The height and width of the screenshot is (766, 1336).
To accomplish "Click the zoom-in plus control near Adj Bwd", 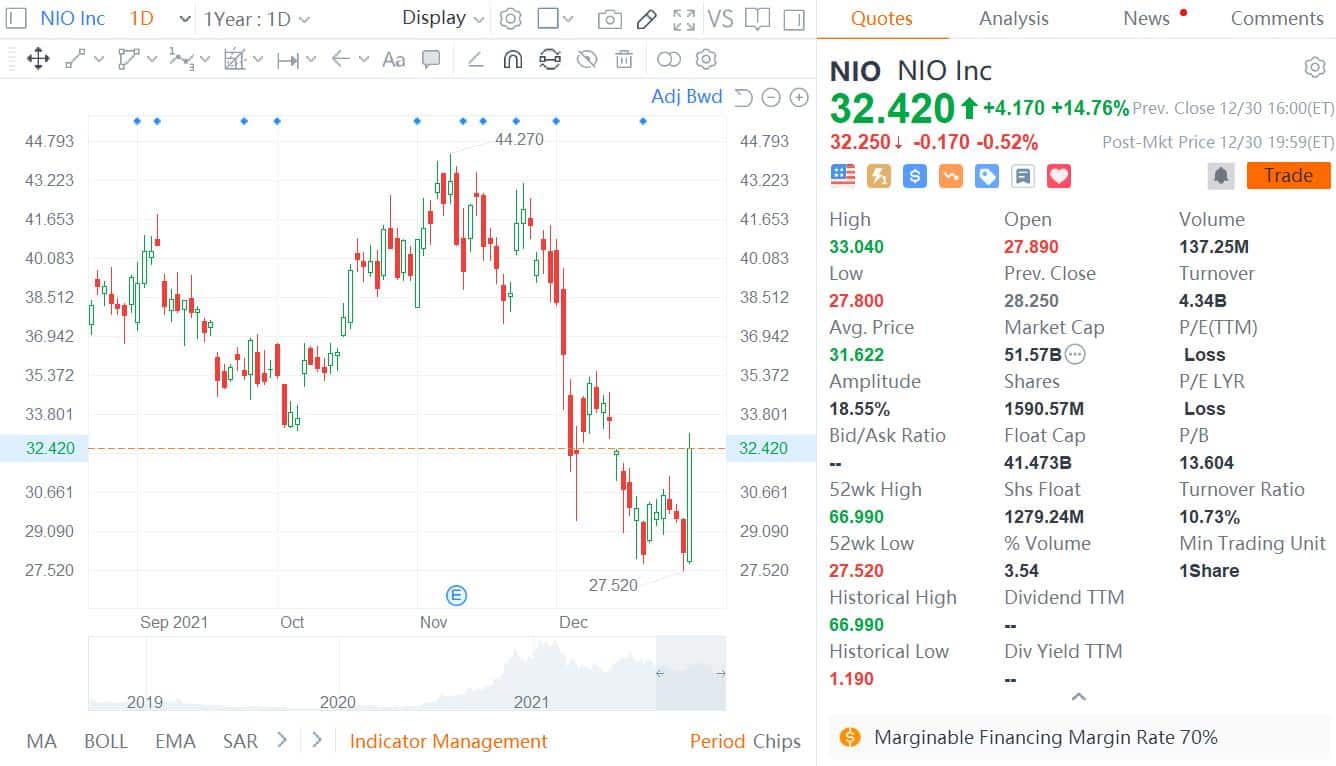I will pos(799,98).
